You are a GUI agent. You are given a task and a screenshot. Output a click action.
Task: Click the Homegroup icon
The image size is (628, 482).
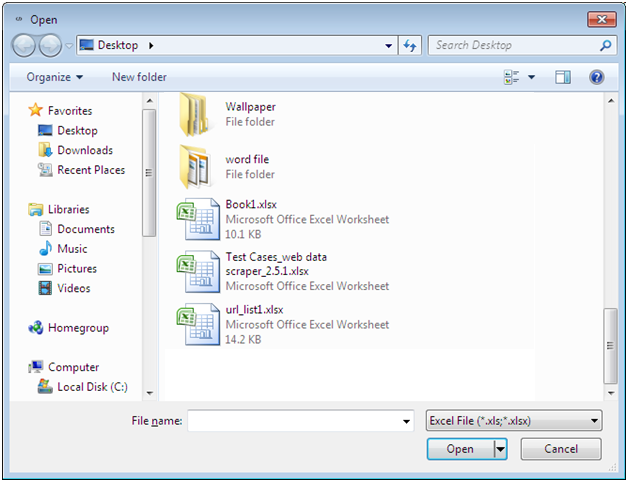coord(36,328)
